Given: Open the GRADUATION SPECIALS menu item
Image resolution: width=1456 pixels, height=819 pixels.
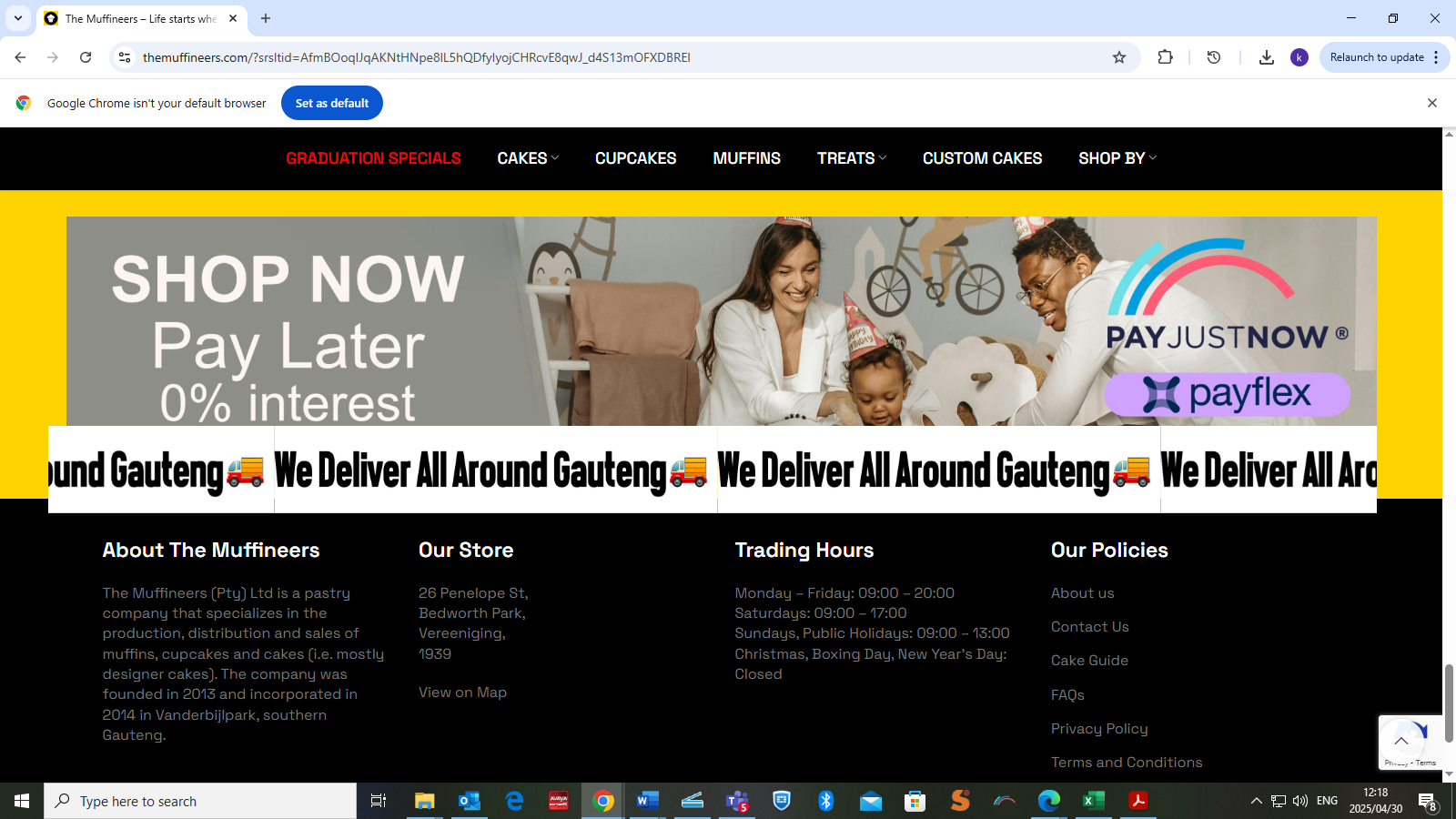Looking at the screenshot, I should (x=373, y=158).
